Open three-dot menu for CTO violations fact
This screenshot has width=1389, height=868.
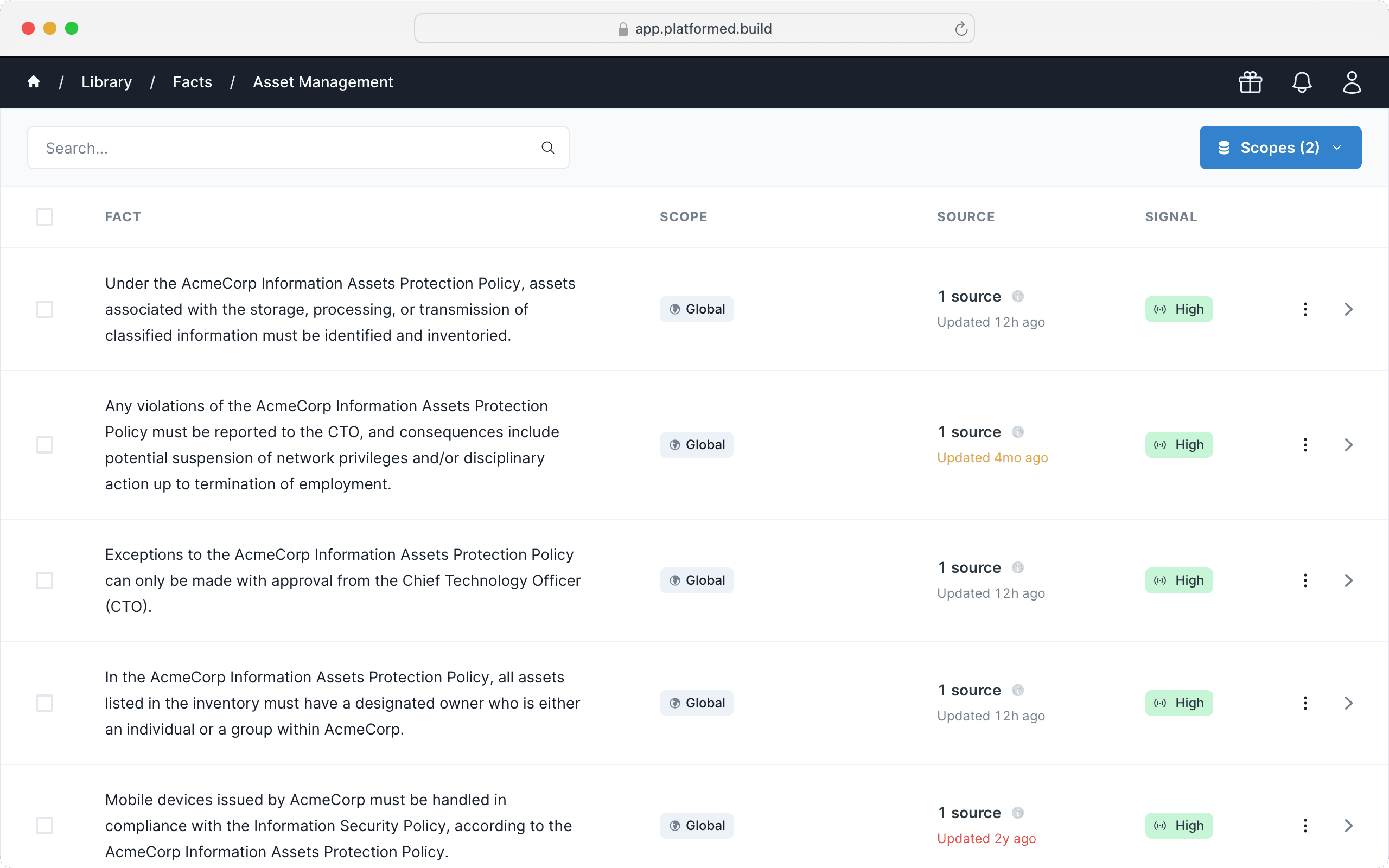point(1305,445)
